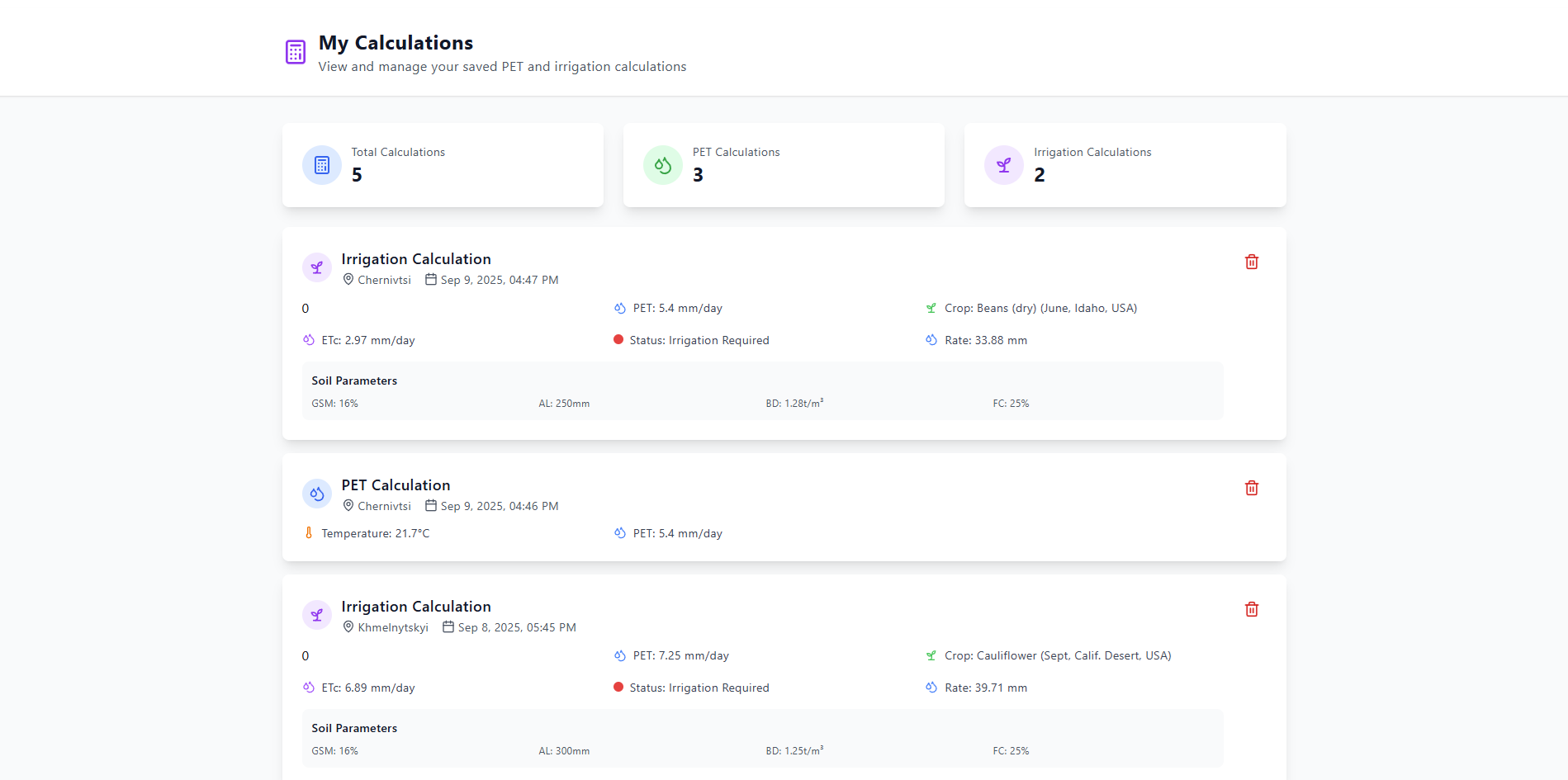Click the Soil Parameters panel for Beans calculation
The height and width of the screenshot is (780, 1568).
pos(762,391)
